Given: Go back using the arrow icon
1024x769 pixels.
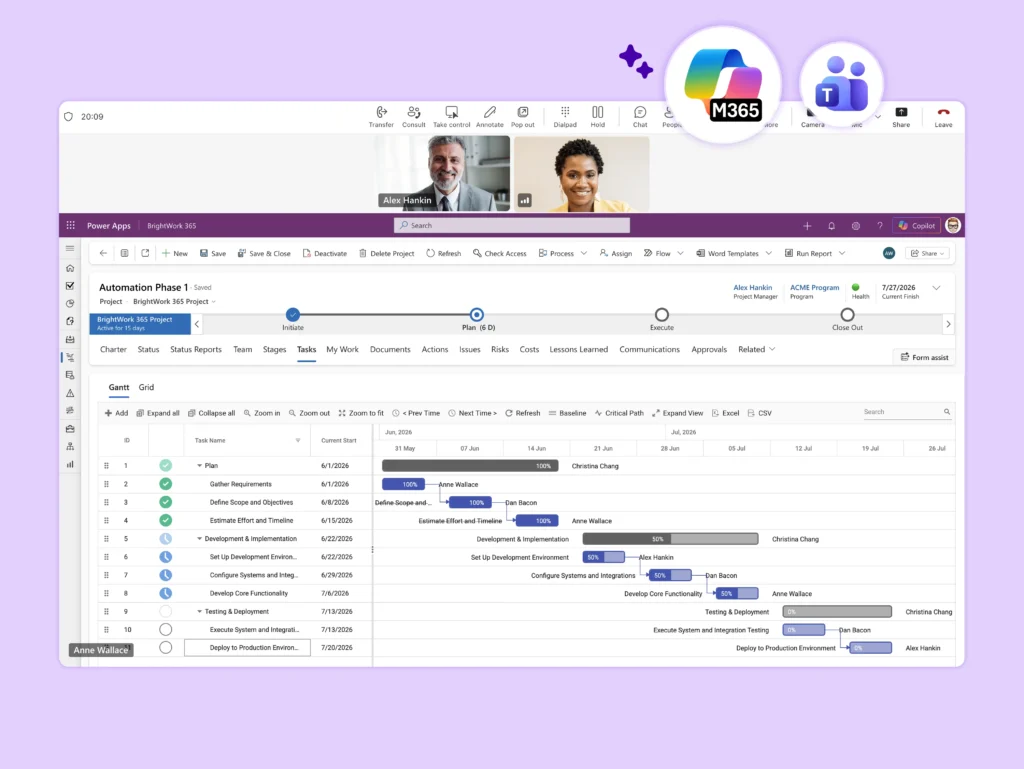Looking at the screenshot, I should [x=103, y=253].
